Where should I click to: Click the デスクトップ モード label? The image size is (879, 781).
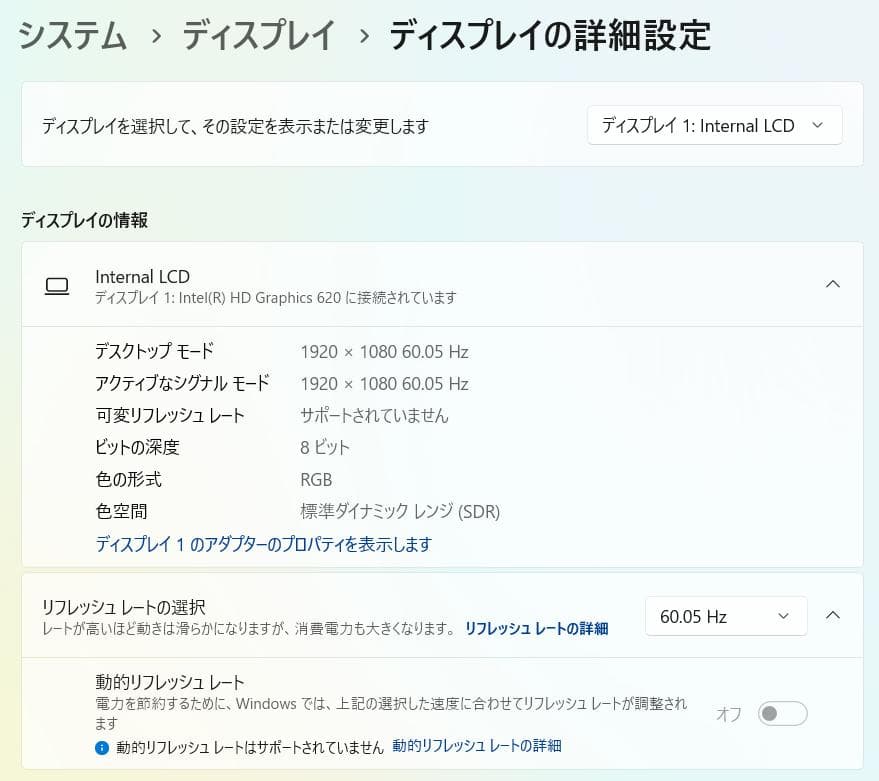pos(154,352)
